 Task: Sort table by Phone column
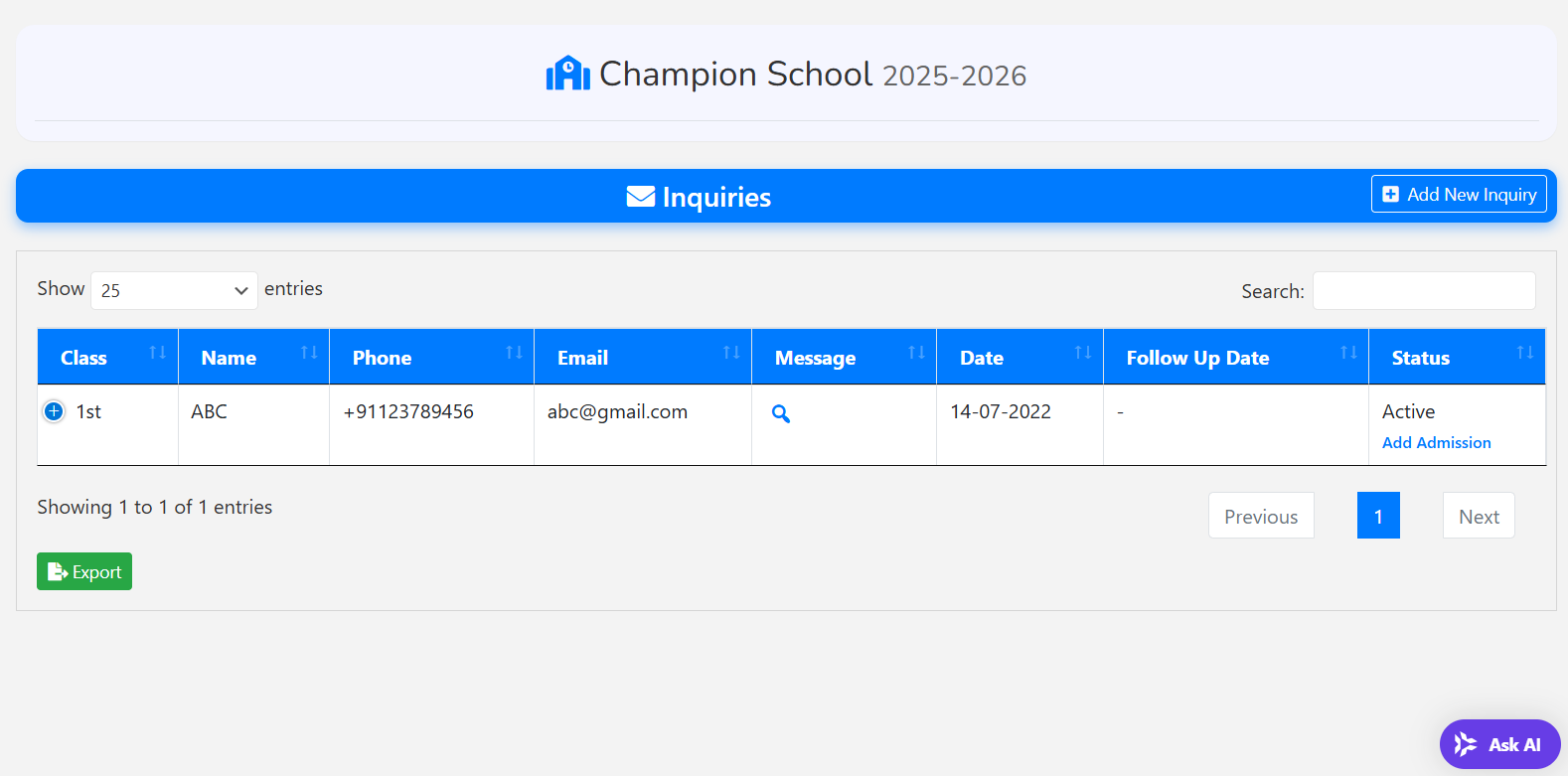point(431,357)
